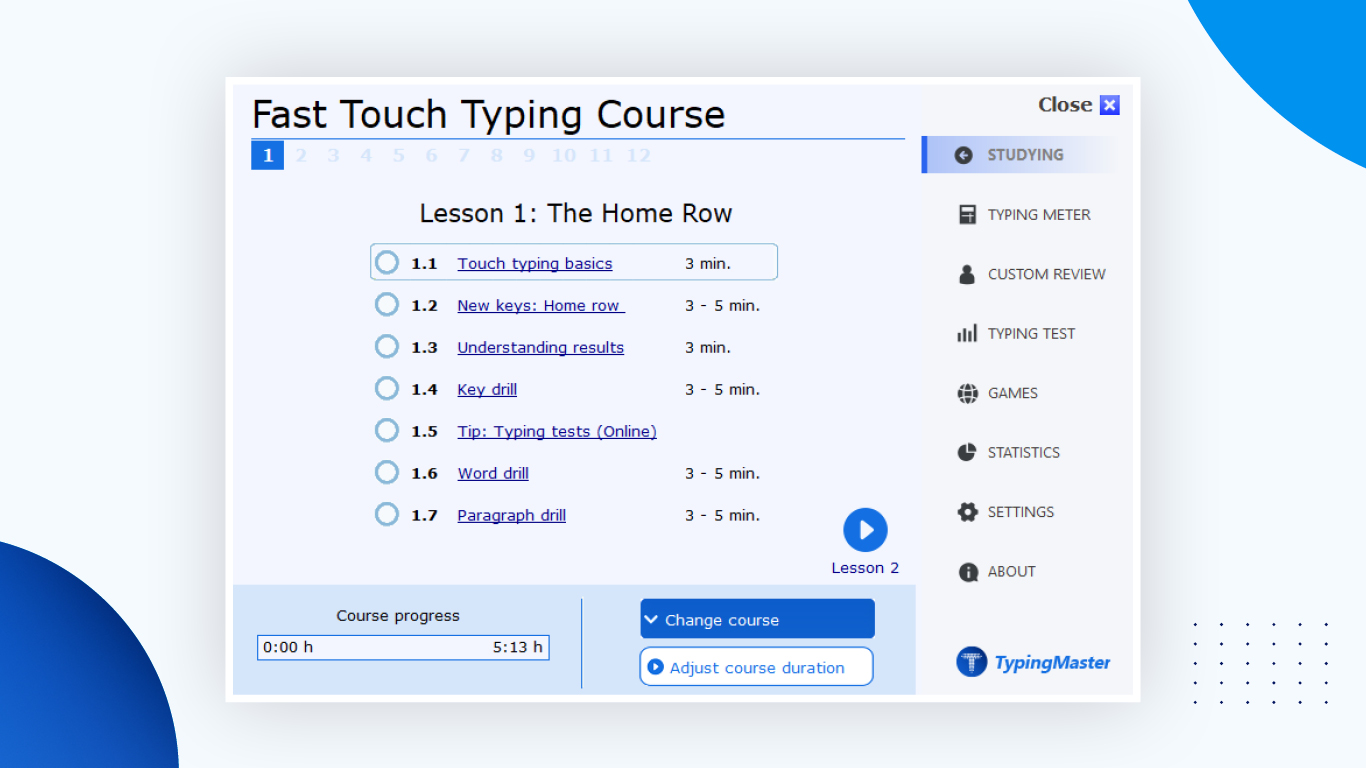Switch to lesson tab 7
Image resolution: width=1366 pixels, height=768 pixels.
pos(463,155)
